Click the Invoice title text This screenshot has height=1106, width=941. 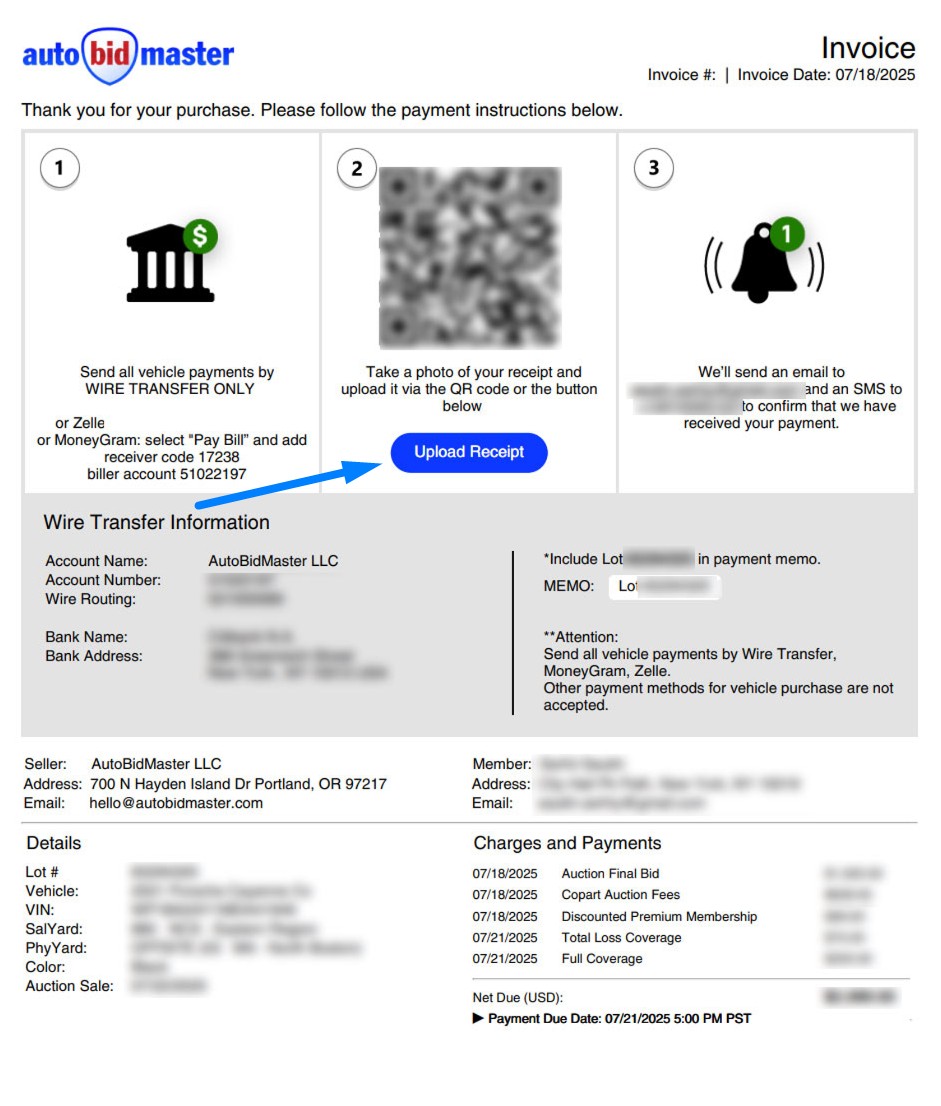[x=867, y=48]
